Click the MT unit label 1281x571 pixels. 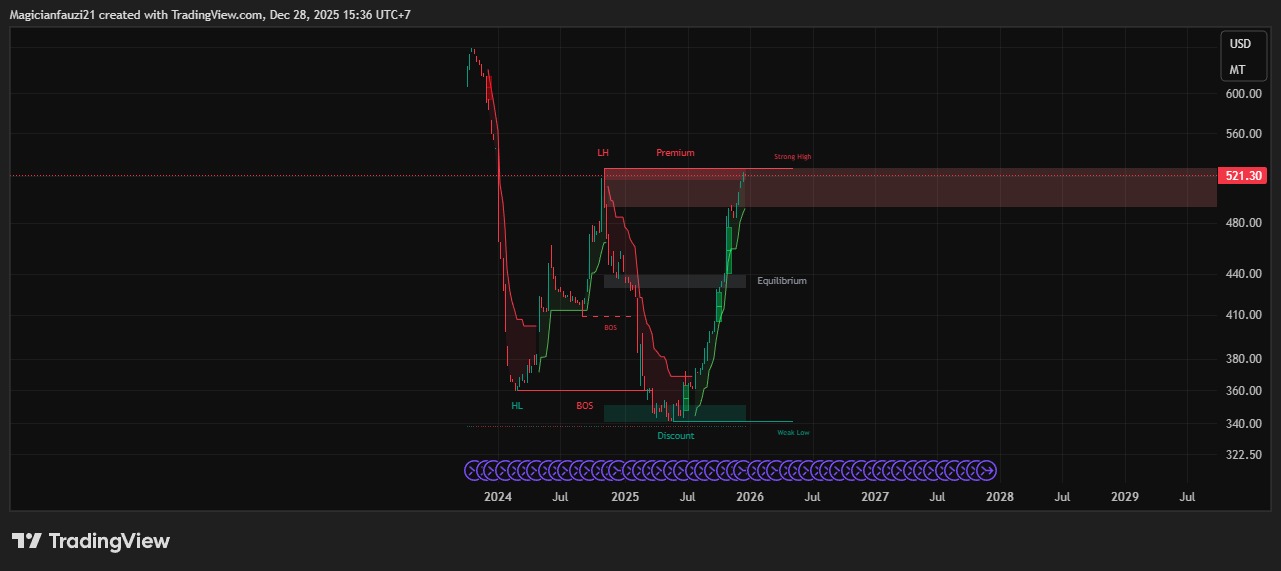coord(1238,70)
